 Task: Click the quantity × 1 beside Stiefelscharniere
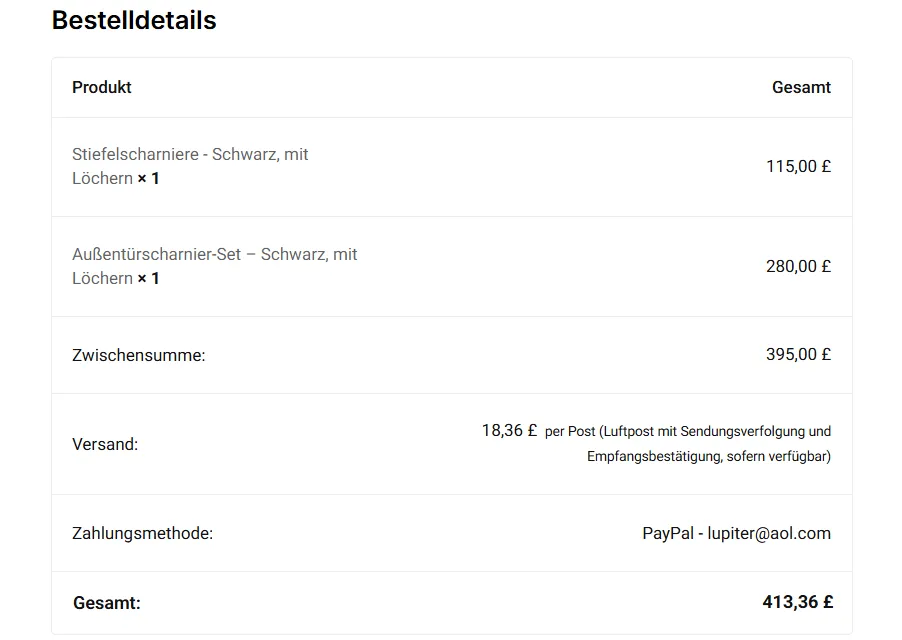[148, 179]
